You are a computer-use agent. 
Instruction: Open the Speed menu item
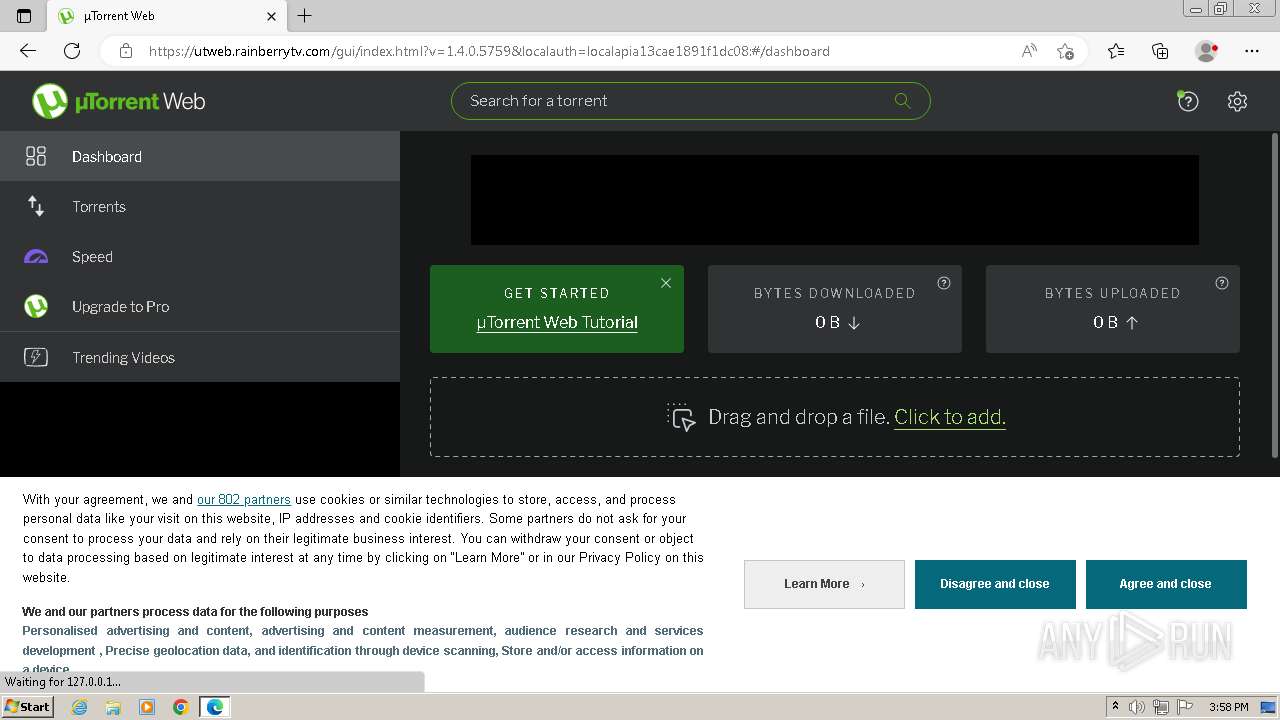tap(200, 257)
